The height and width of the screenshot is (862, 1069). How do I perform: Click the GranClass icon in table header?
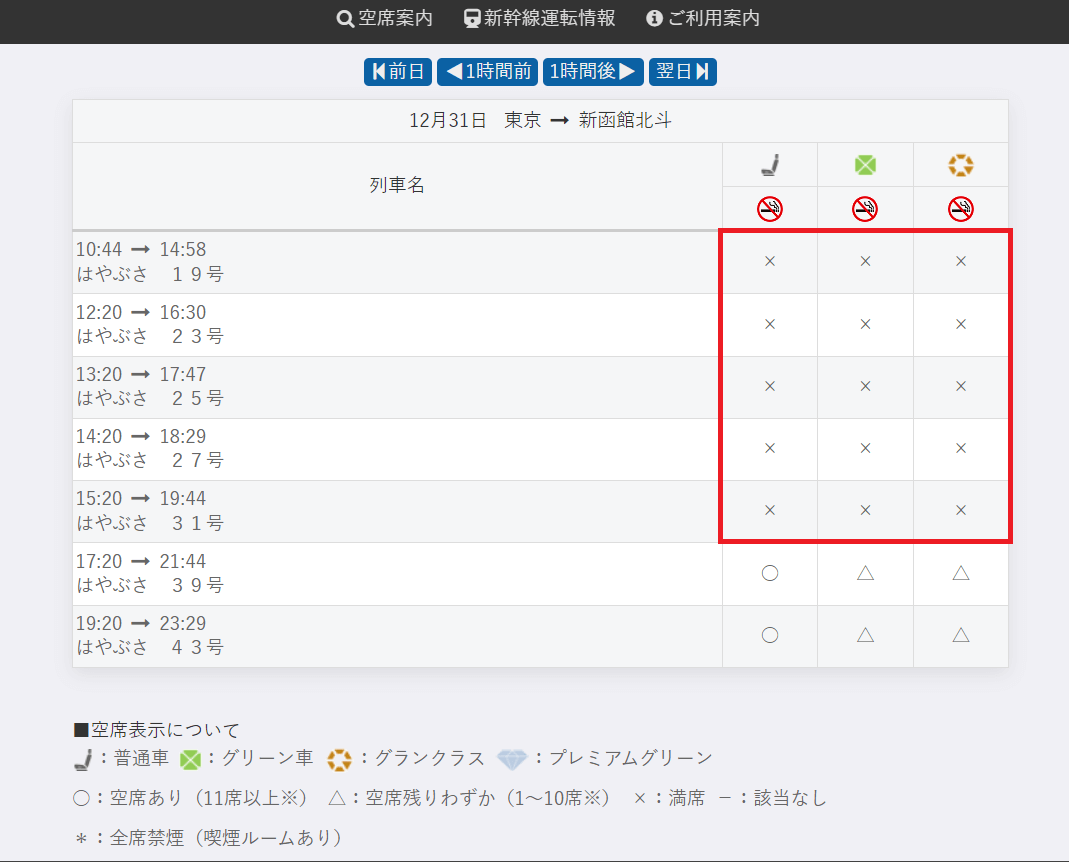(x=961, y=165)
